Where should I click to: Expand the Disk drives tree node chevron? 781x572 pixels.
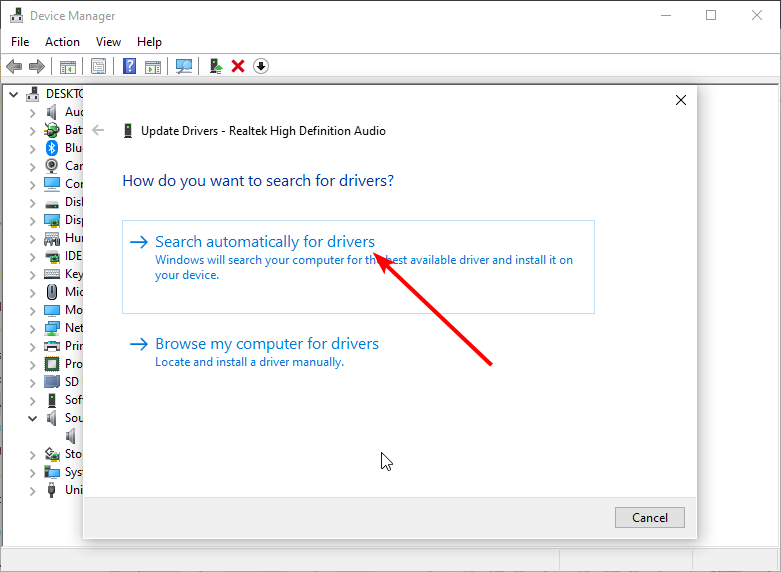click(x=32, y=203)
